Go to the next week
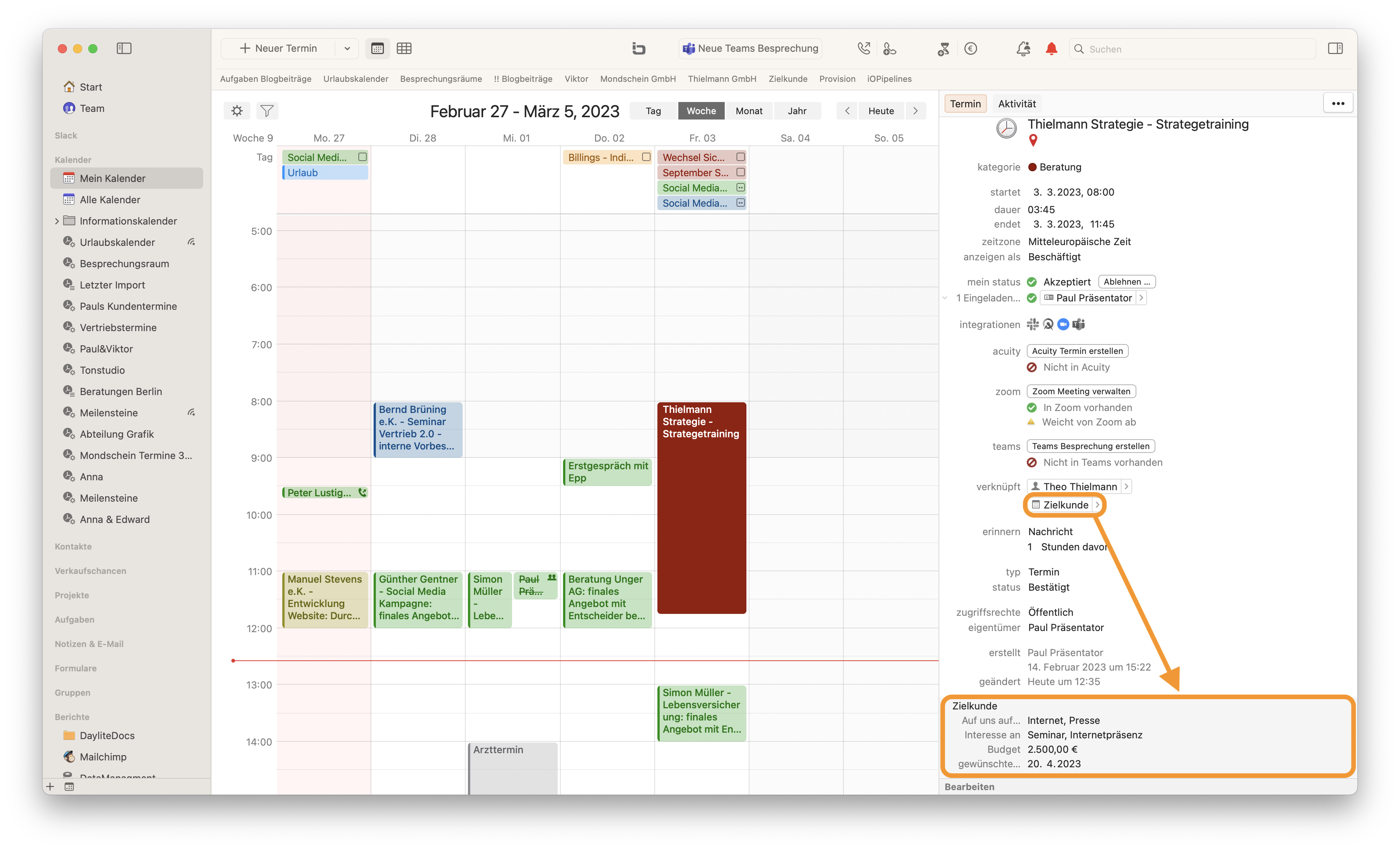This screenshot has height=851, width=1400. 915,111
